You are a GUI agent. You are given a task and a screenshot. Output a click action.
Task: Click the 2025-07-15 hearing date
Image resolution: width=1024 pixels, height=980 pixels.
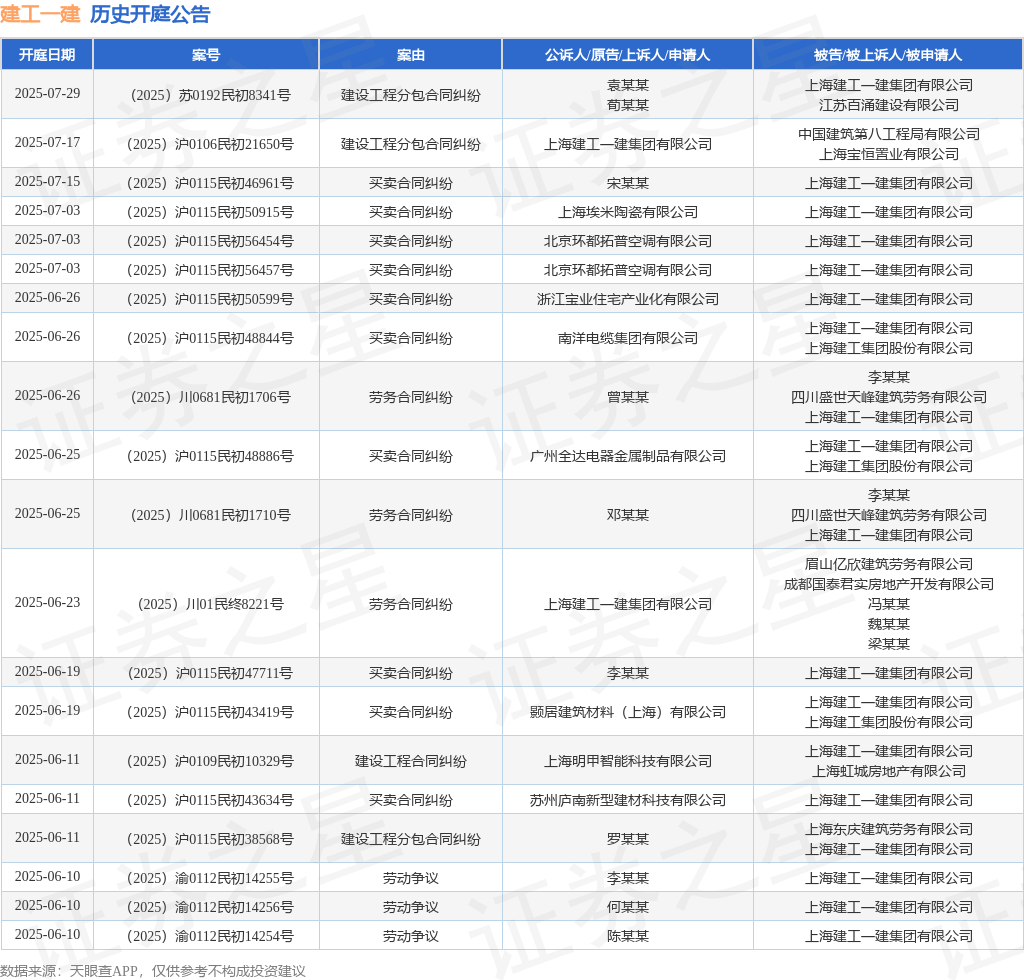point(47,182)
